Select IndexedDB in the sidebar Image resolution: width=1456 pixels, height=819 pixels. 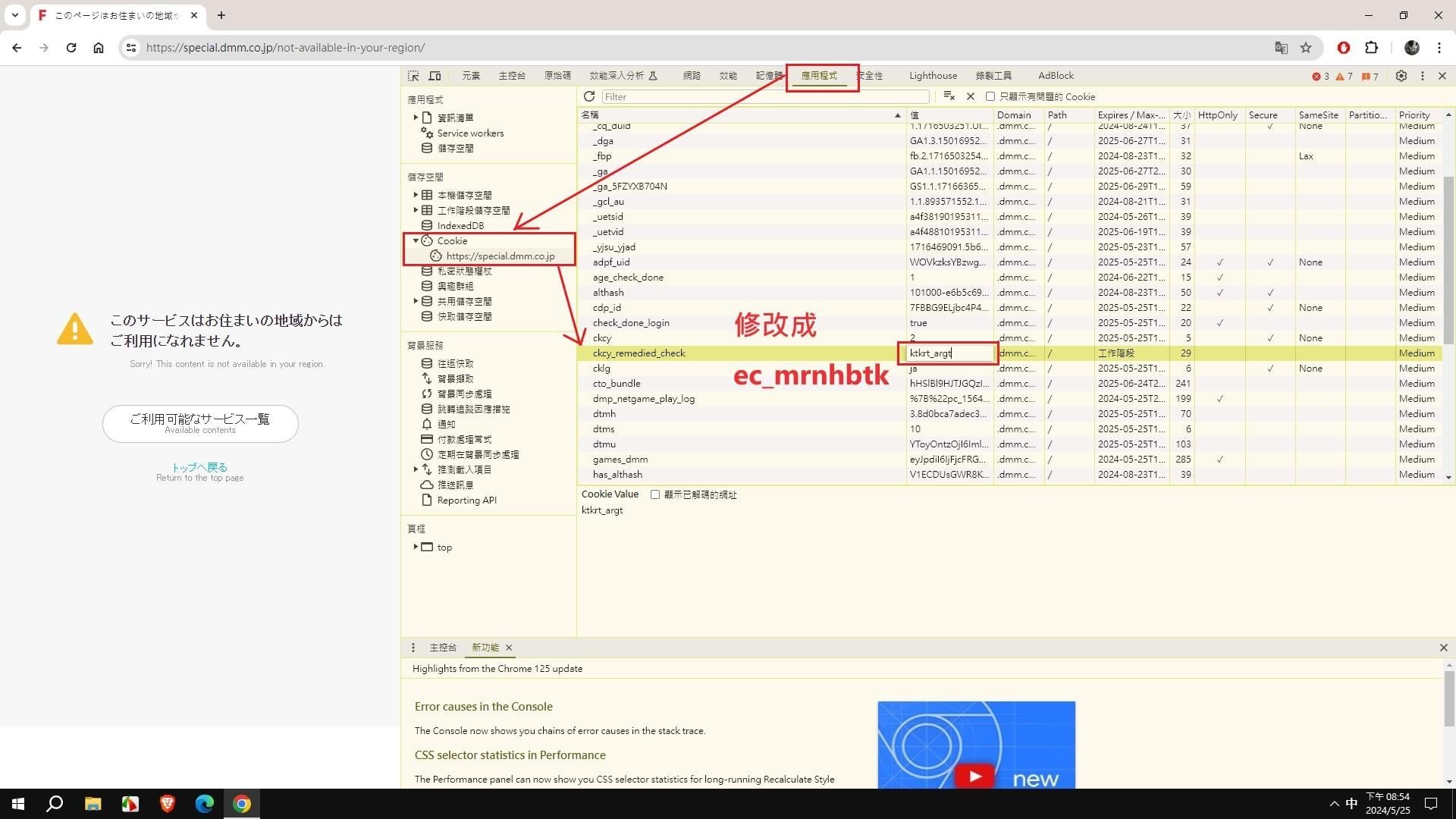pos(460,225)
